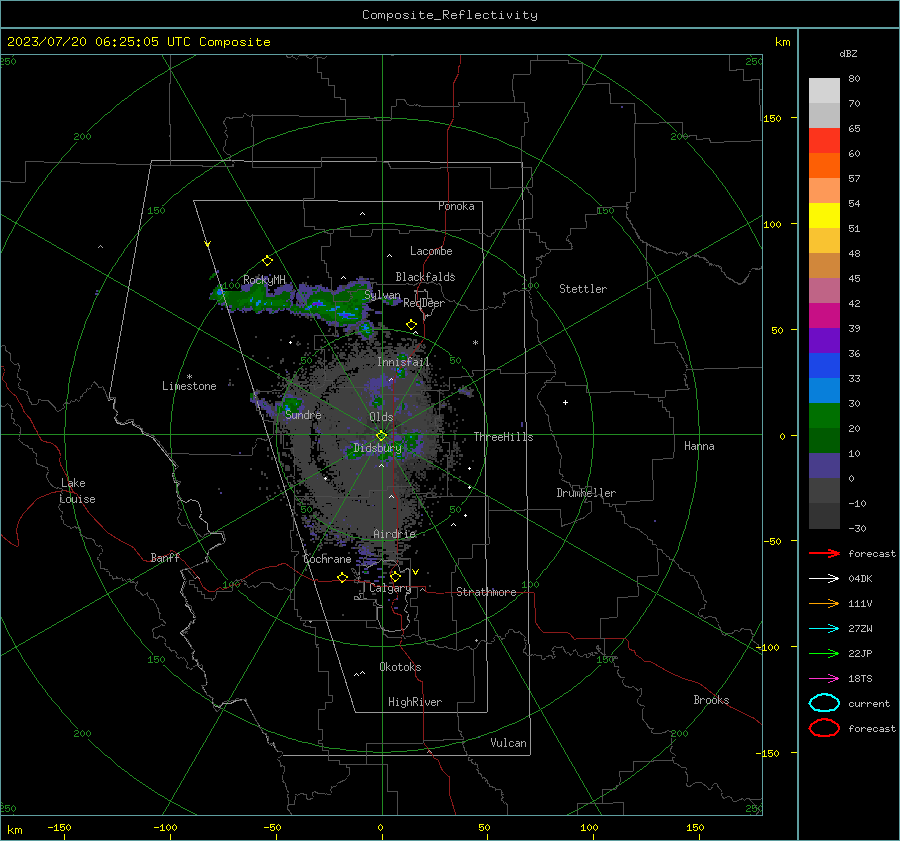This screenshot has width=900, height=841.
Task: Click the purple 36–39 dBZ color swatch
Action: 824,341
